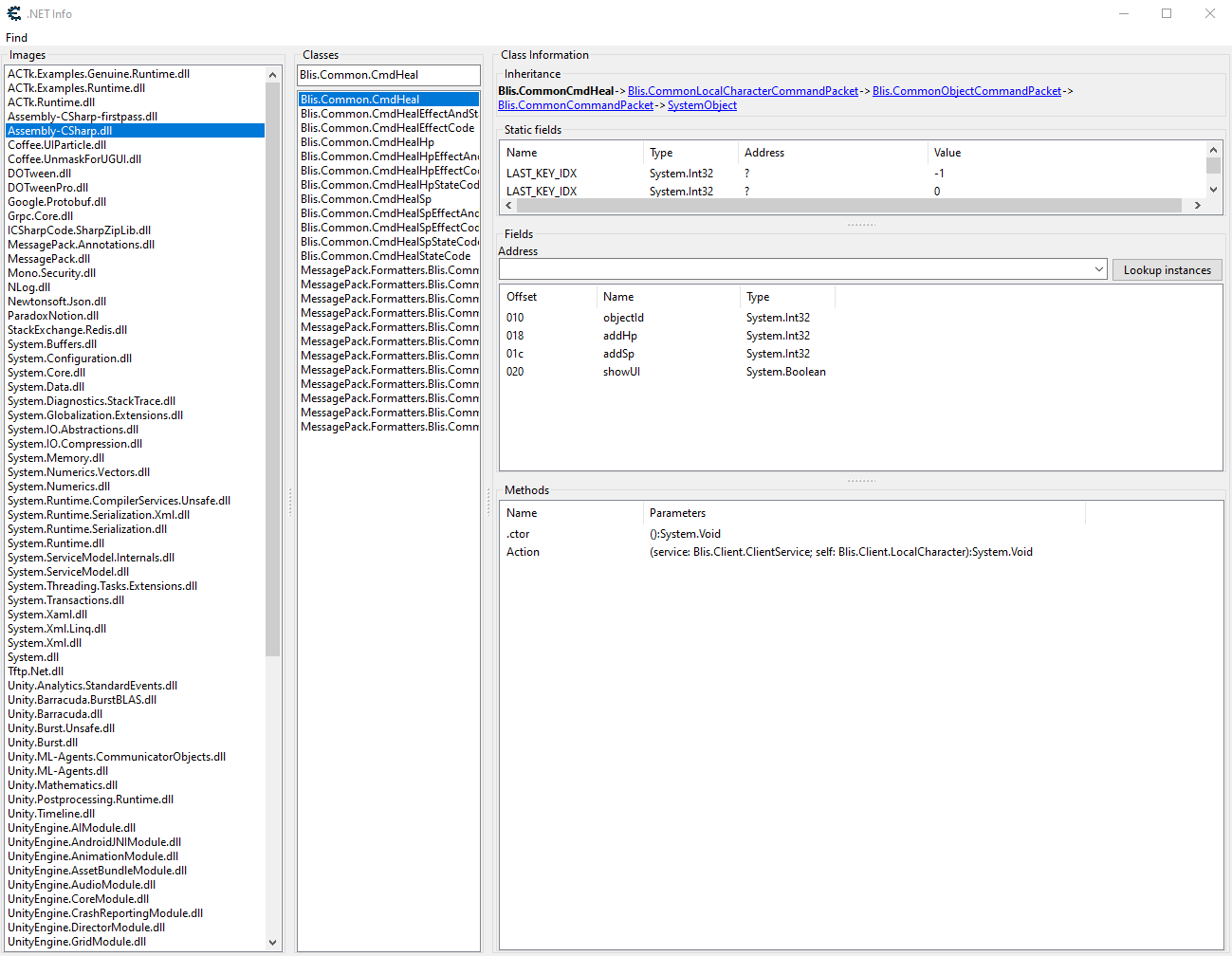Click the .NET Info application icon

[13, 13]
